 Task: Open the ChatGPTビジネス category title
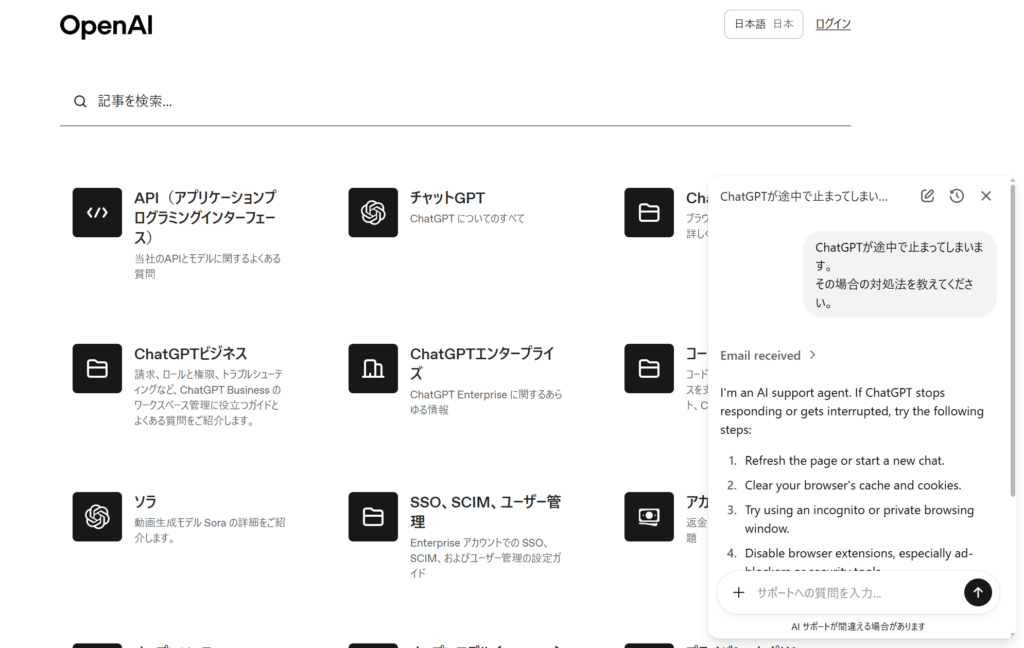click(x=190, y=354)
